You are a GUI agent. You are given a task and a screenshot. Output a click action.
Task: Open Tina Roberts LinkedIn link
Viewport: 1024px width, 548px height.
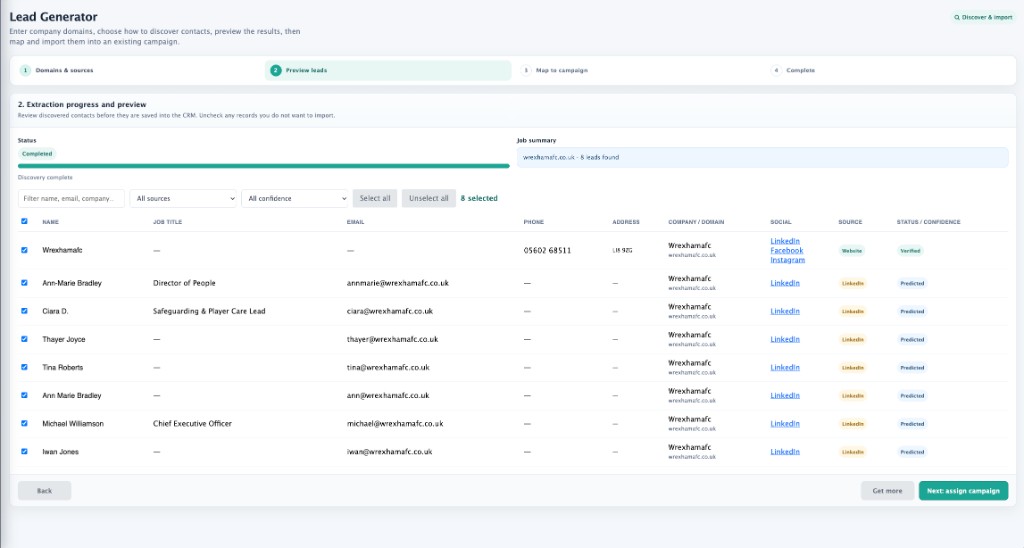[x=785, y=367]
